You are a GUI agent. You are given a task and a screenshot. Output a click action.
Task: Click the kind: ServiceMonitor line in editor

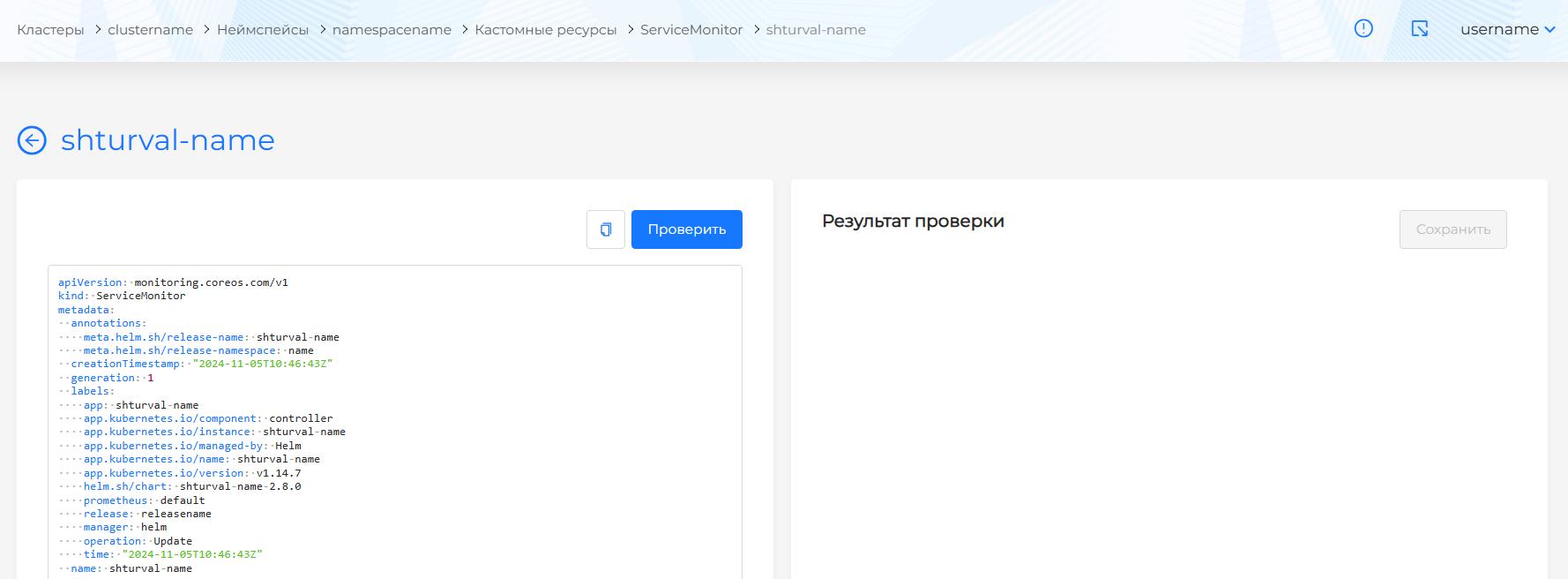pyautogui.click(x=122, y=296)
